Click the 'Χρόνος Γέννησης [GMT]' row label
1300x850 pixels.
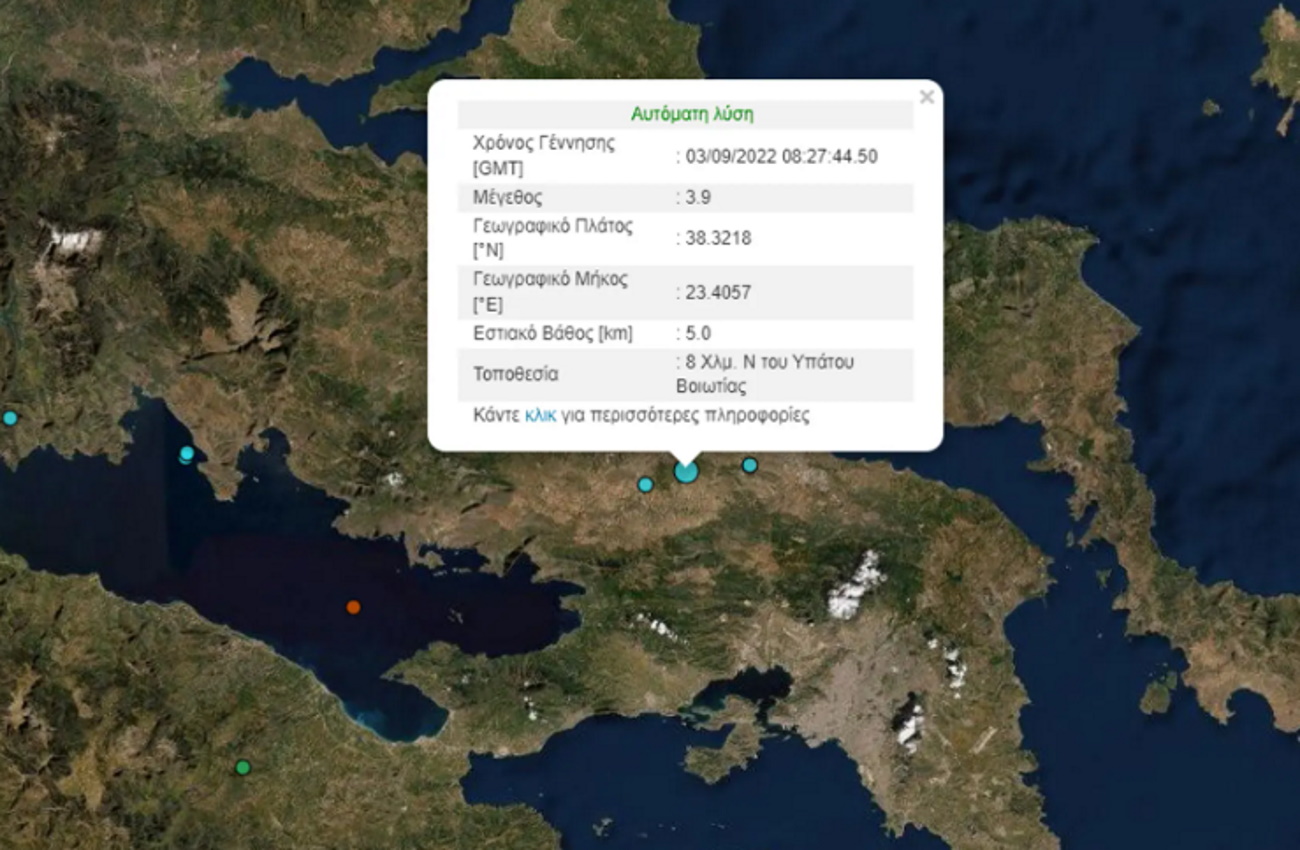(543, 156)
